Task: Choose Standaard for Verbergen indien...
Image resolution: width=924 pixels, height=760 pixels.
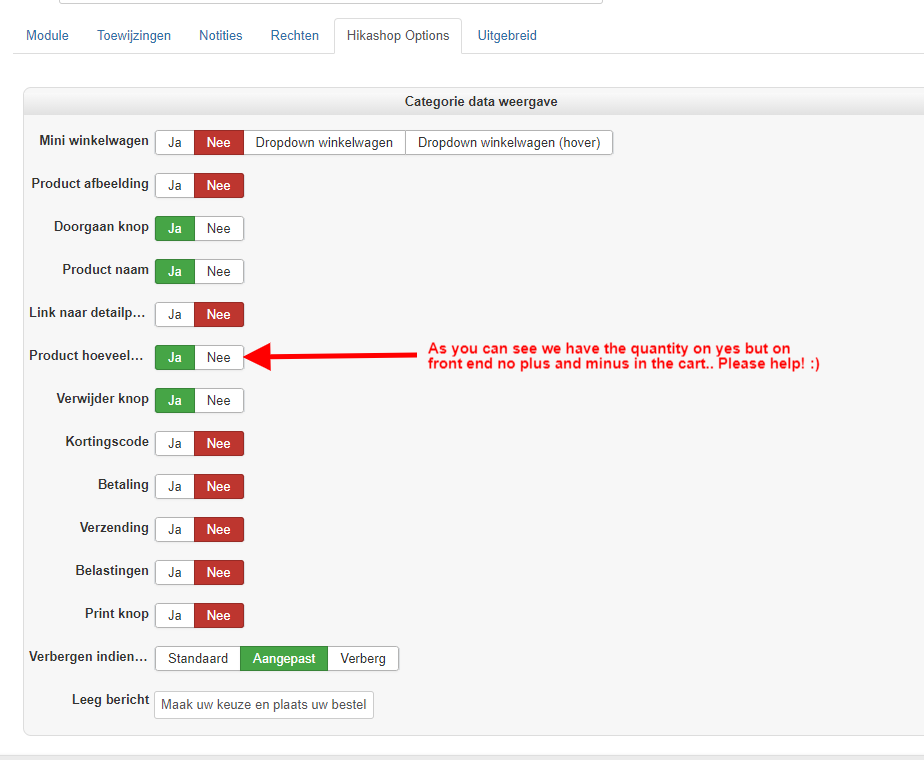Action: (x=198, y=659)
